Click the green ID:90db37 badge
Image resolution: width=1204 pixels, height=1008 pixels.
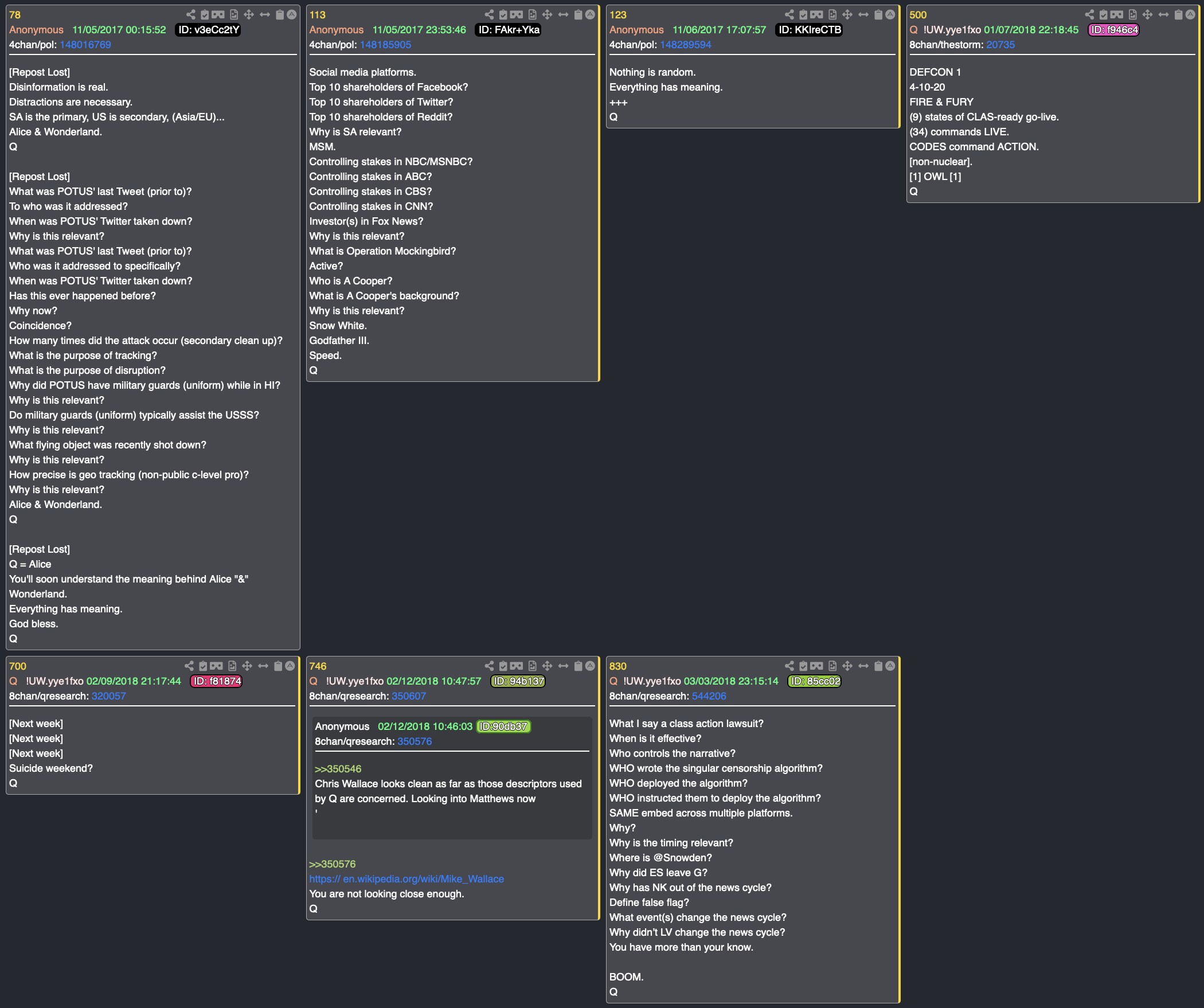click(504, 726)
